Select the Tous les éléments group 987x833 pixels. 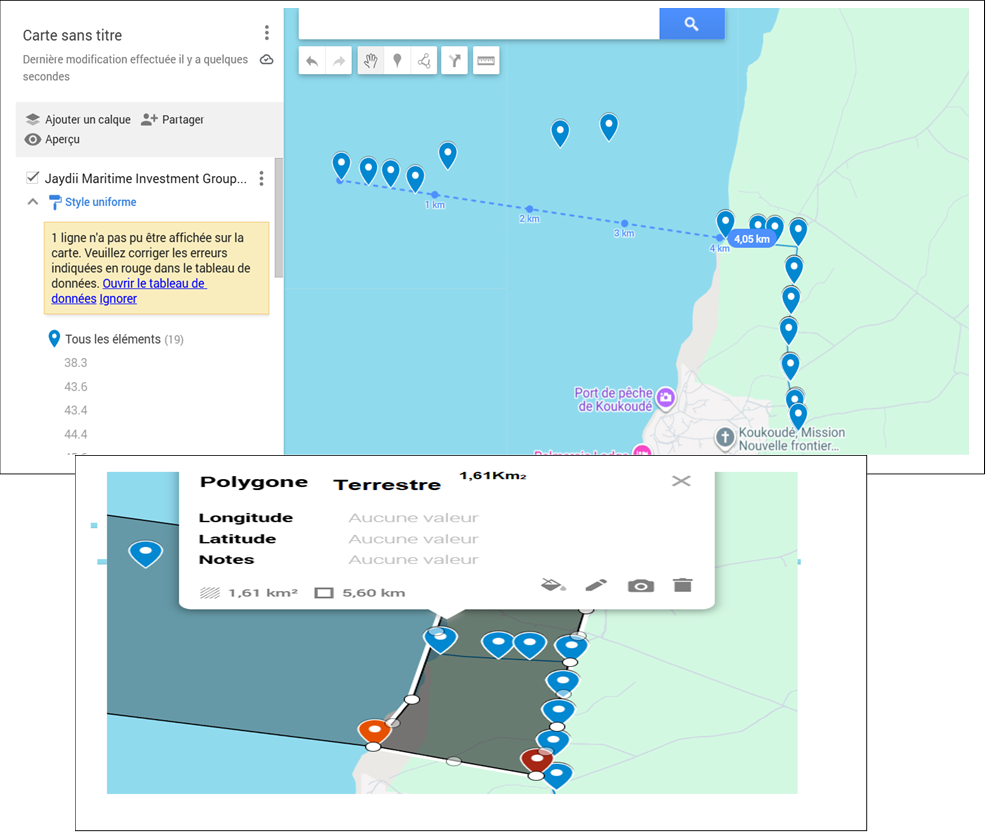tap(116, 339)
